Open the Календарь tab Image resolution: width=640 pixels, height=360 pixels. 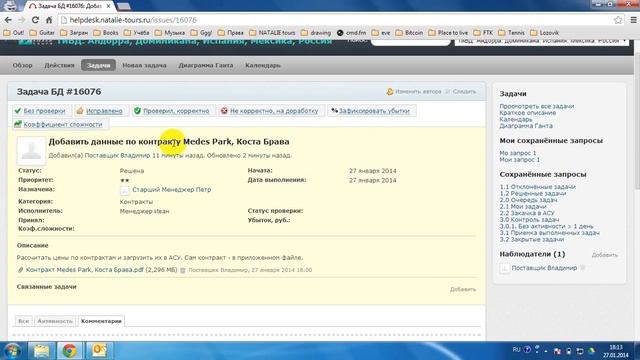262,65
